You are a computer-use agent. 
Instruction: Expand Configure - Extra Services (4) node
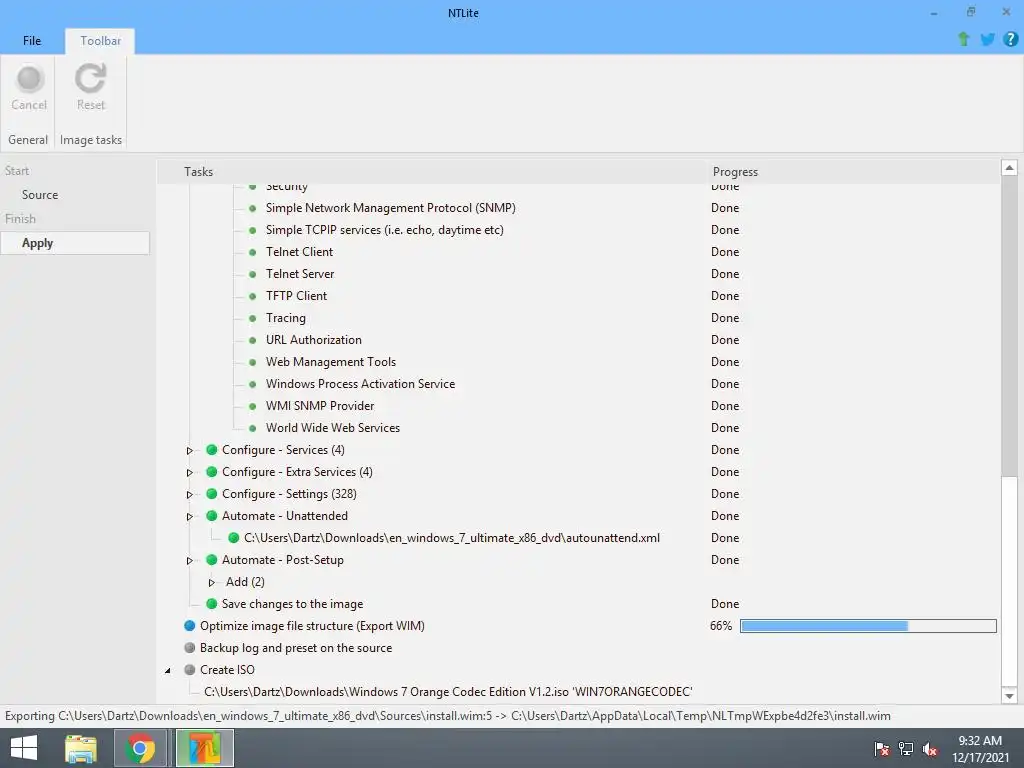tap(189, 472)
